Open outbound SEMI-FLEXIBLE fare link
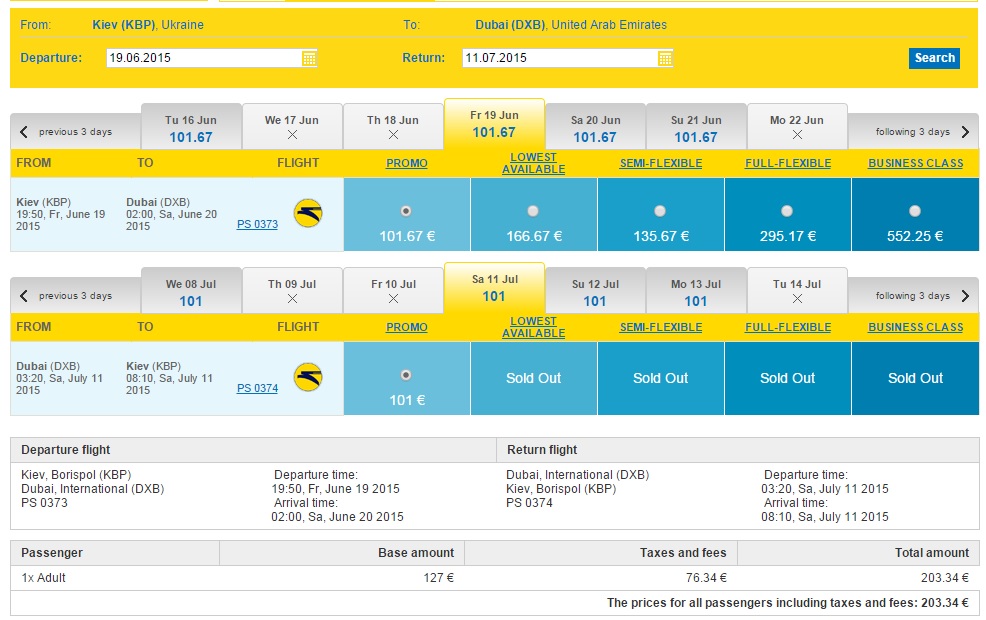Viewport: 986px width, 620px height. click(660, 163)
